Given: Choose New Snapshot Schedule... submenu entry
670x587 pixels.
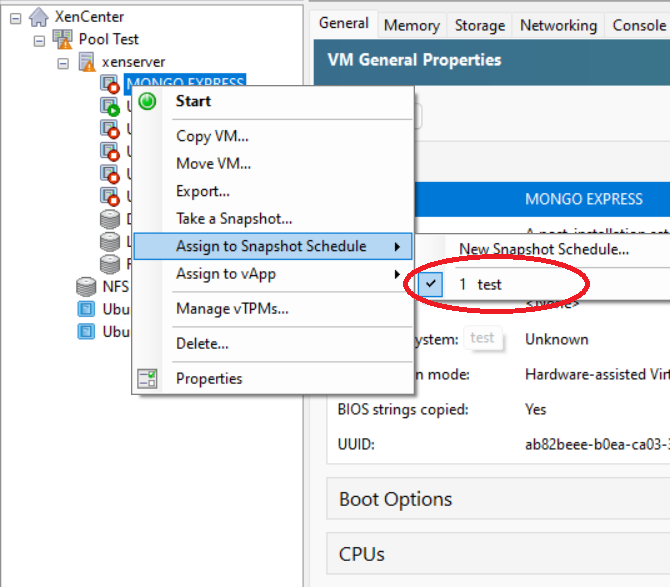Looking at the screenshot, I should [x=544, y=249].
